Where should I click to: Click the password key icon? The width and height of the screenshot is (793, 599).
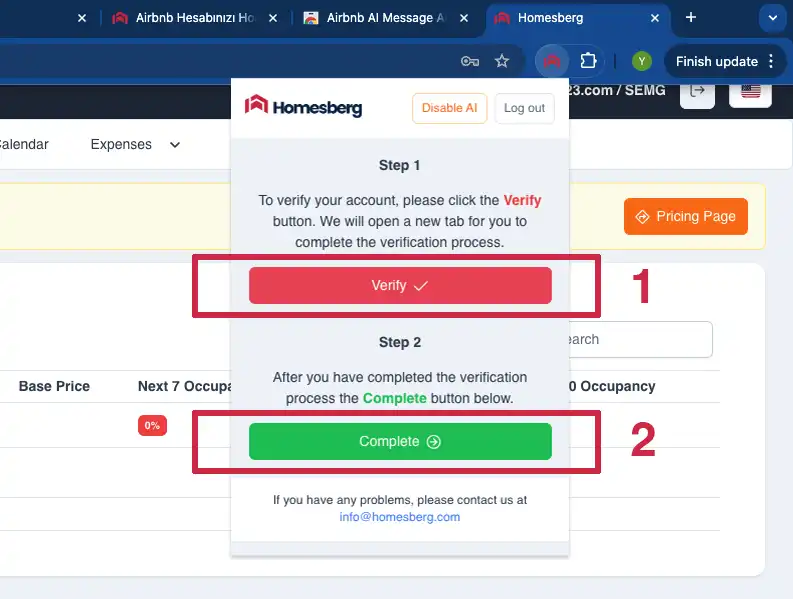coord(469,61)
